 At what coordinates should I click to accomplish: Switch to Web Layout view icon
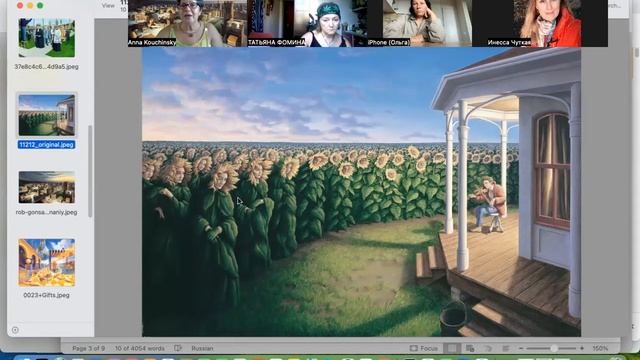coord(470,349)
